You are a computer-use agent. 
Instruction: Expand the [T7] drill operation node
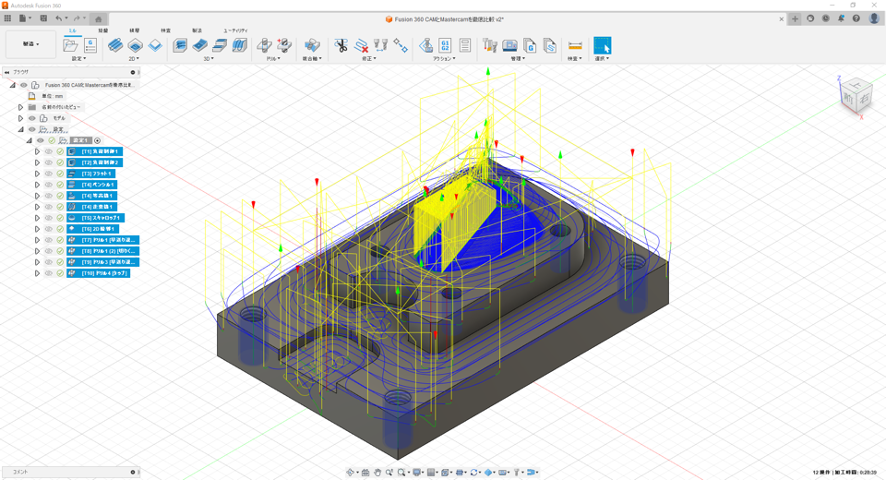click(x=37, y=240)
